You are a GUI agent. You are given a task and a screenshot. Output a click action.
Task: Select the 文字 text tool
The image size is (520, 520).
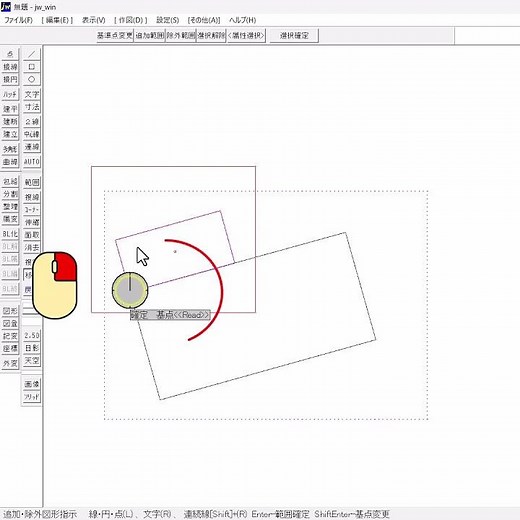[x=32, y=95]
